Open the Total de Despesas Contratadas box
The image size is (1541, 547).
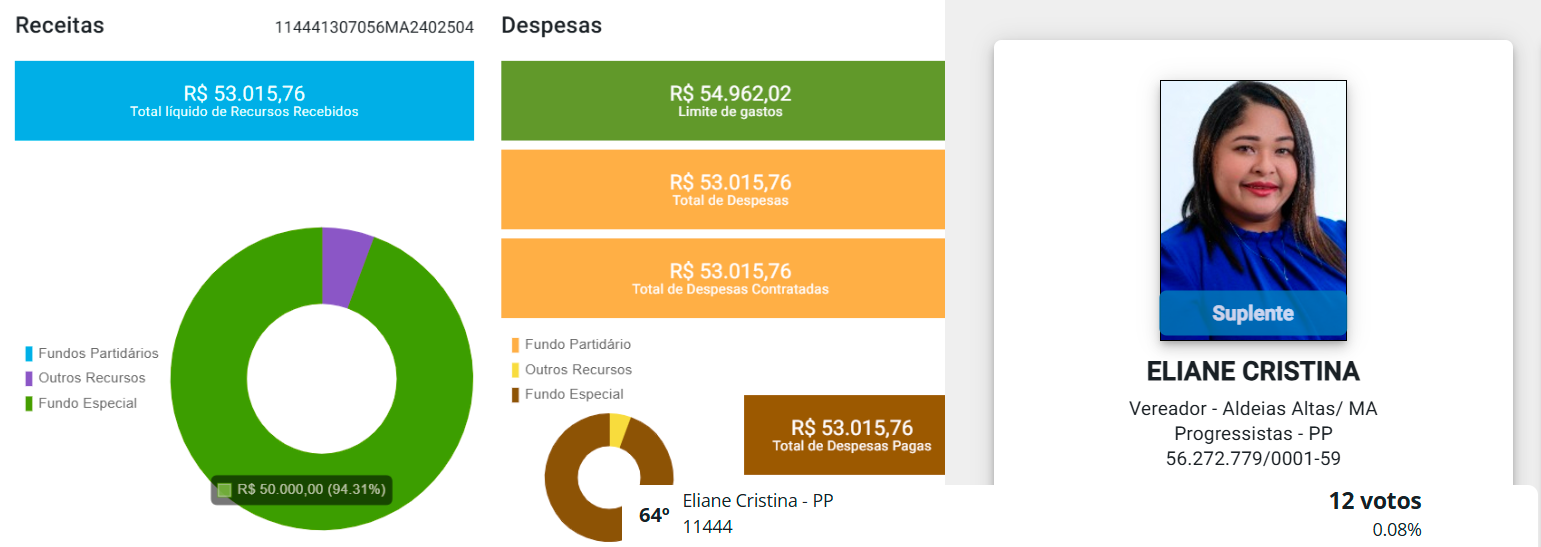tap(722, 278)
